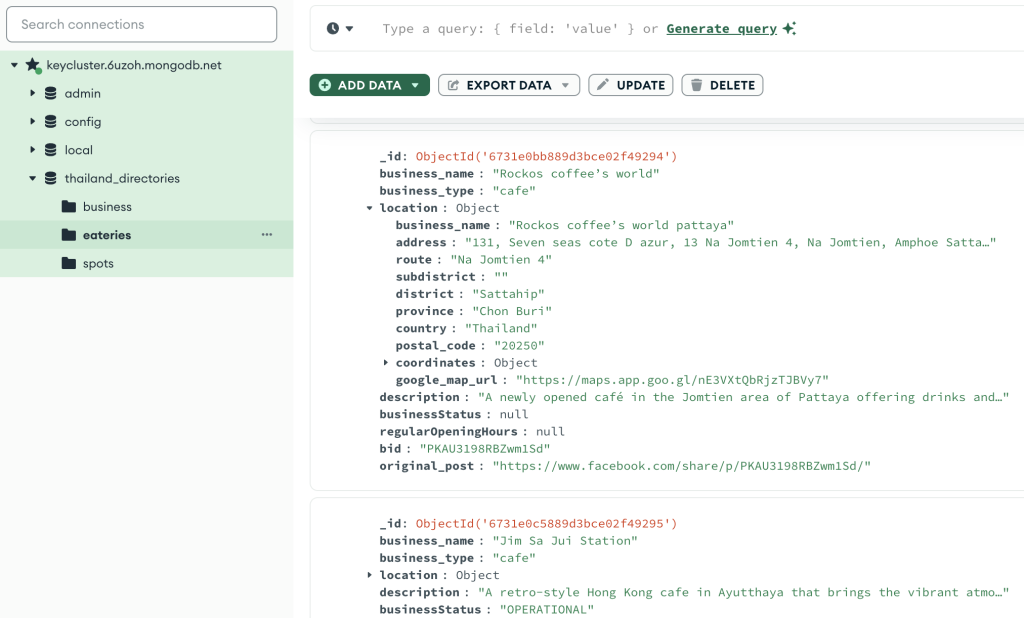1024x618 pixels.
Task: Click the config database icon
Action: point(50,122)
